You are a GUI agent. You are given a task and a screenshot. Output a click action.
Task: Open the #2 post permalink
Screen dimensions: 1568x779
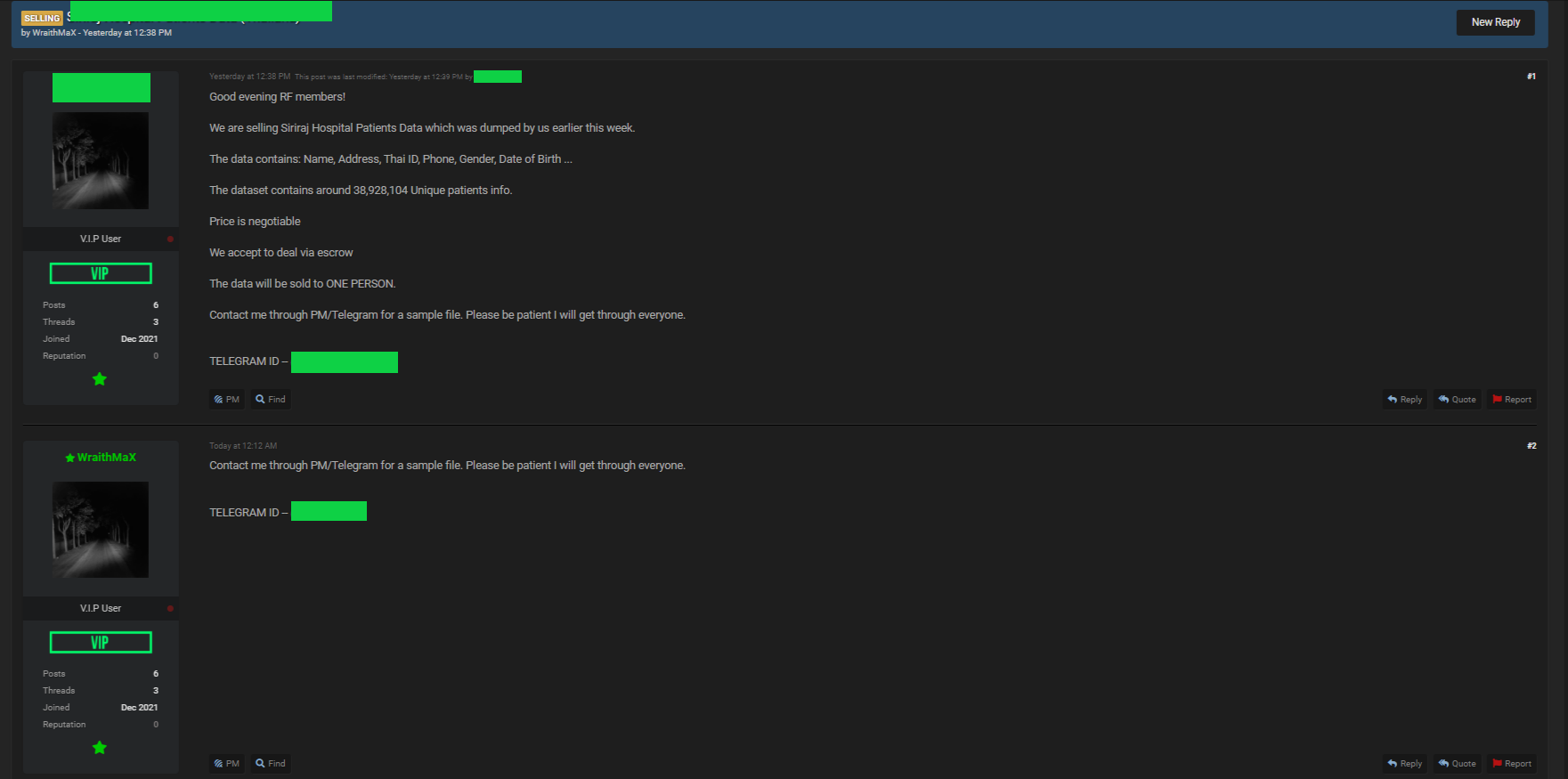pos(1531,446)
